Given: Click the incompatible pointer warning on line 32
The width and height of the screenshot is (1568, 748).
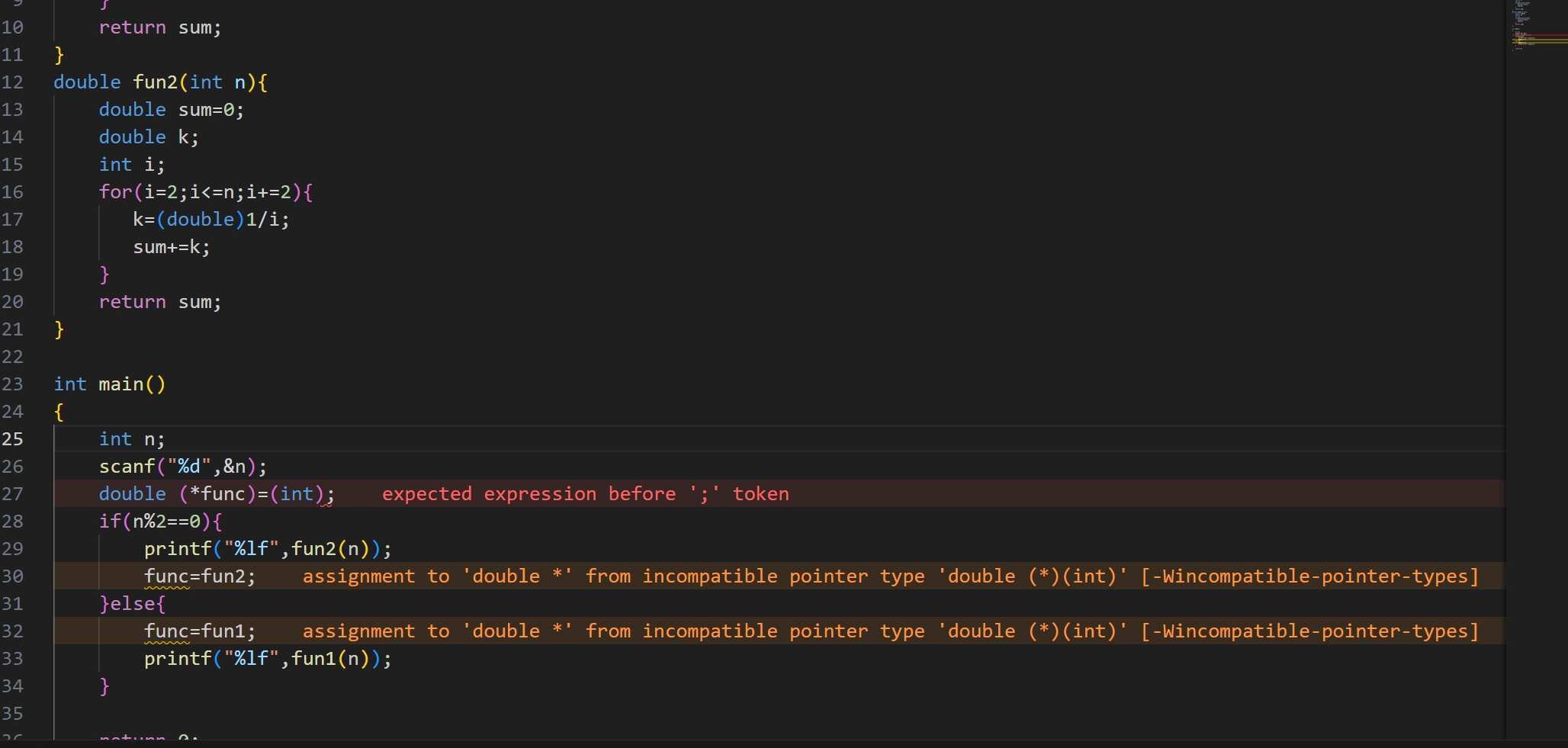Looking at the screenshot, I should (x=890, y=631).
